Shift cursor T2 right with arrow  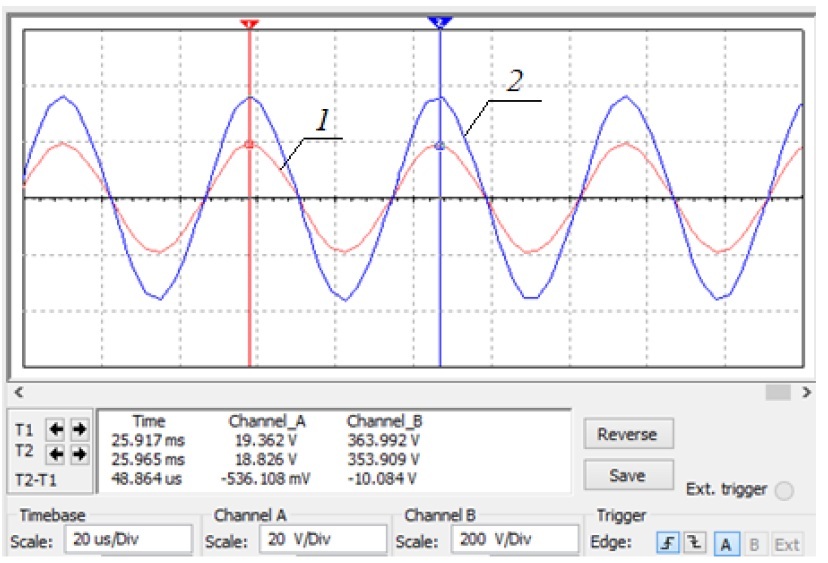coord(79,454)
